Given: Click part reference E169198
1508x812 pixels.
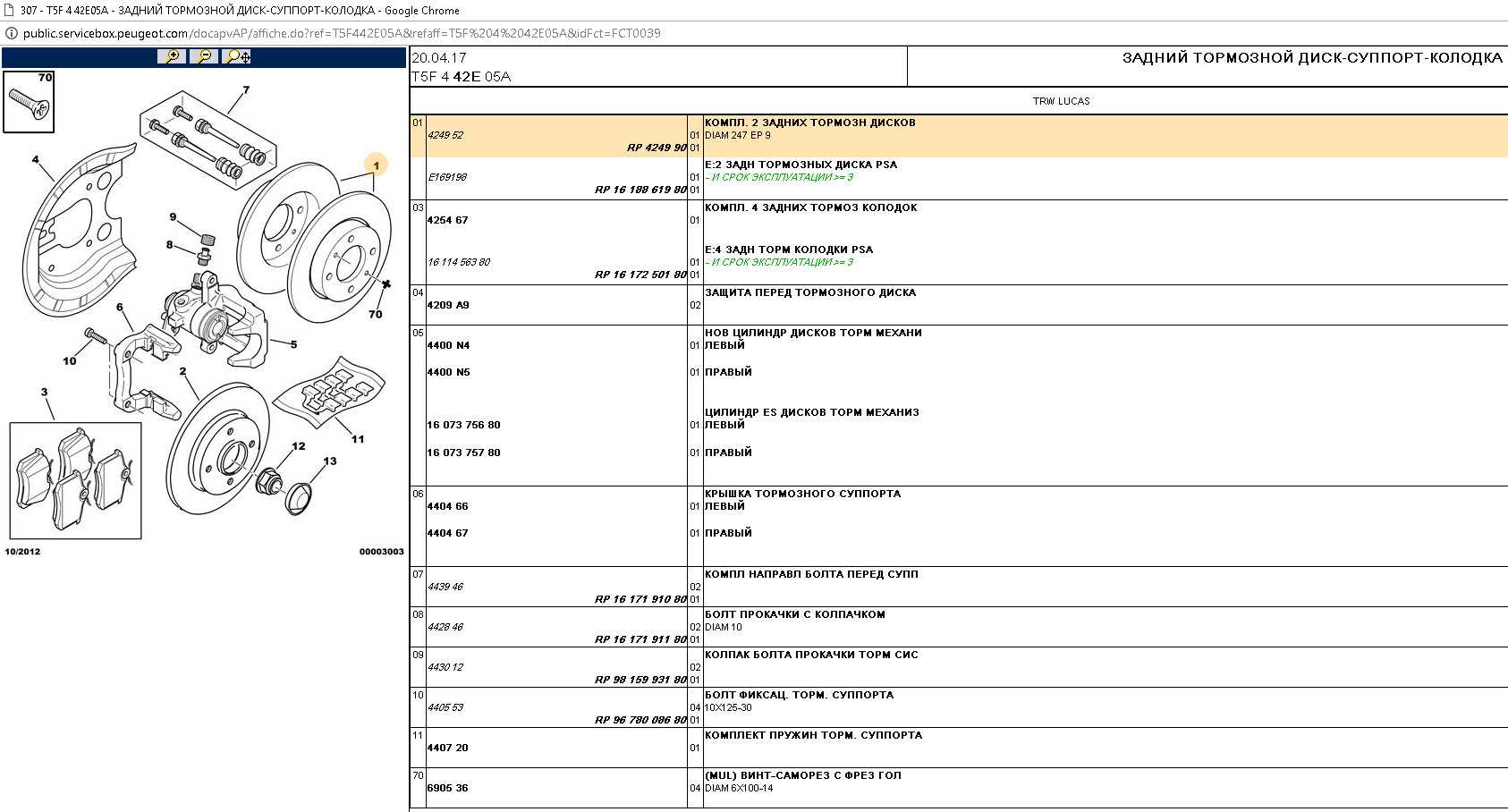Looking at the screenshot, I should point(447,178).
